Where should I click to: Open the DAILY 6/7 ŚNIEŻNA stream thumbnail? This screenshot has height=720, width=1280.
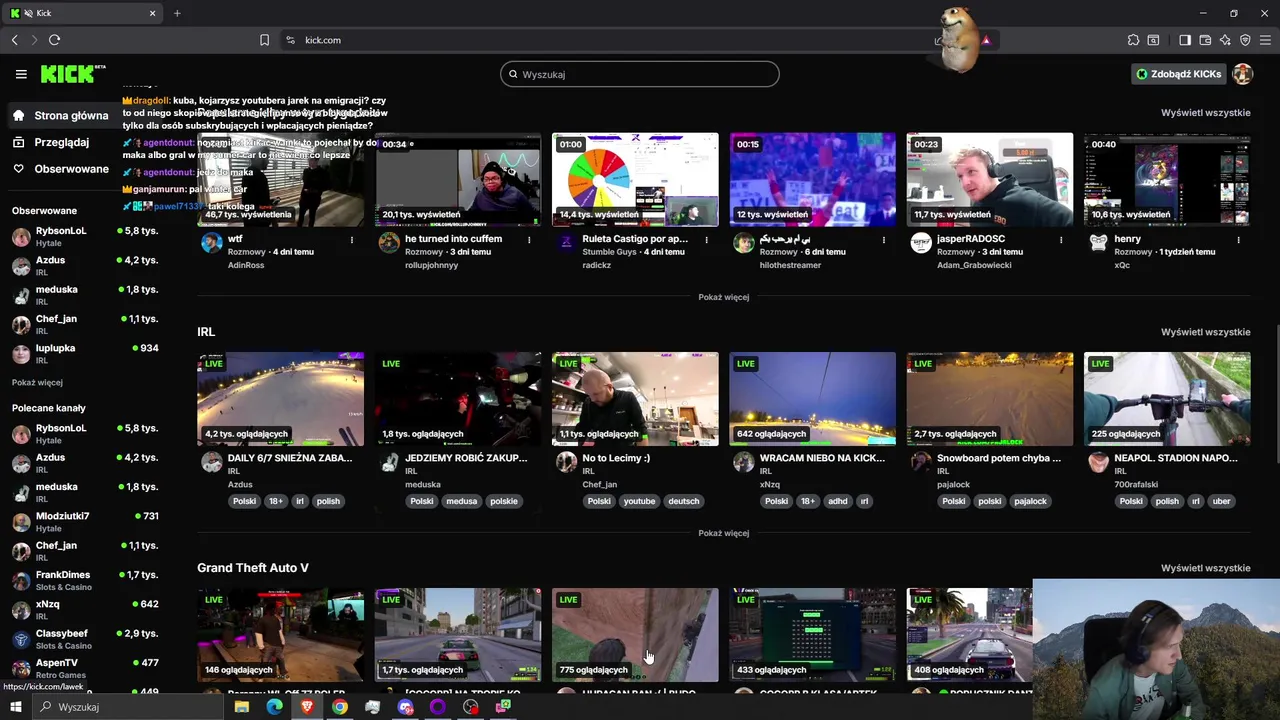tap(281, 398)
